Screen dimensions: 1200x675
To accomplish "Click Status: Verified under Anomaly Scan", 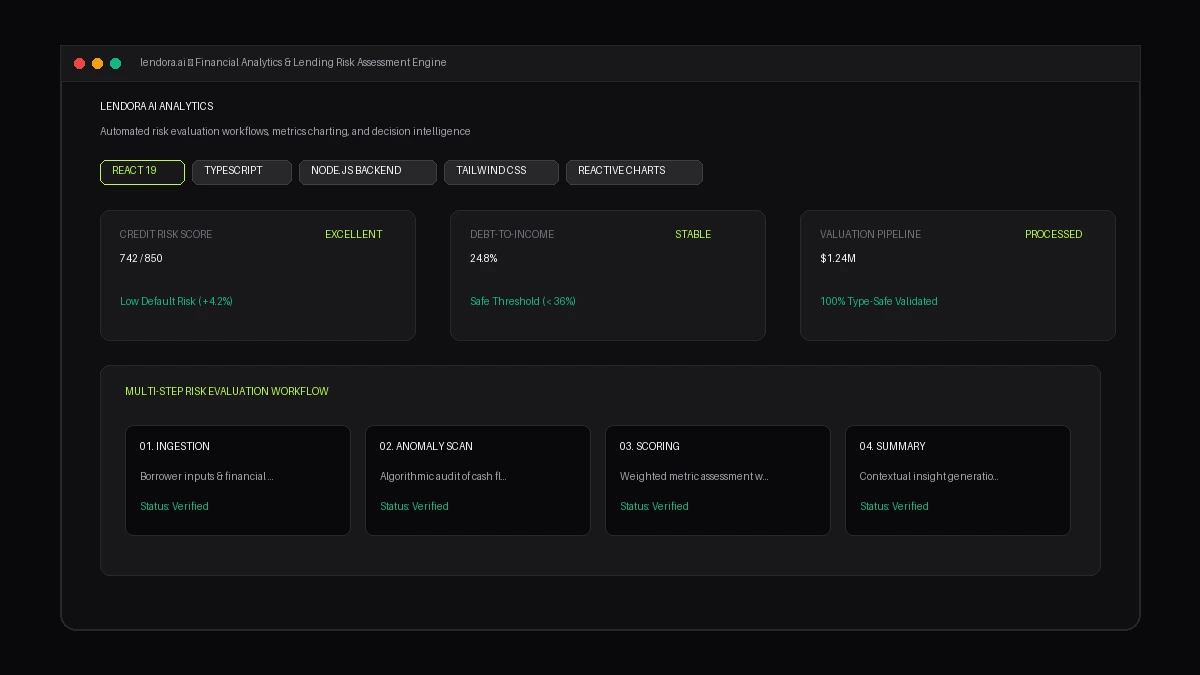I will pos(414,506).
